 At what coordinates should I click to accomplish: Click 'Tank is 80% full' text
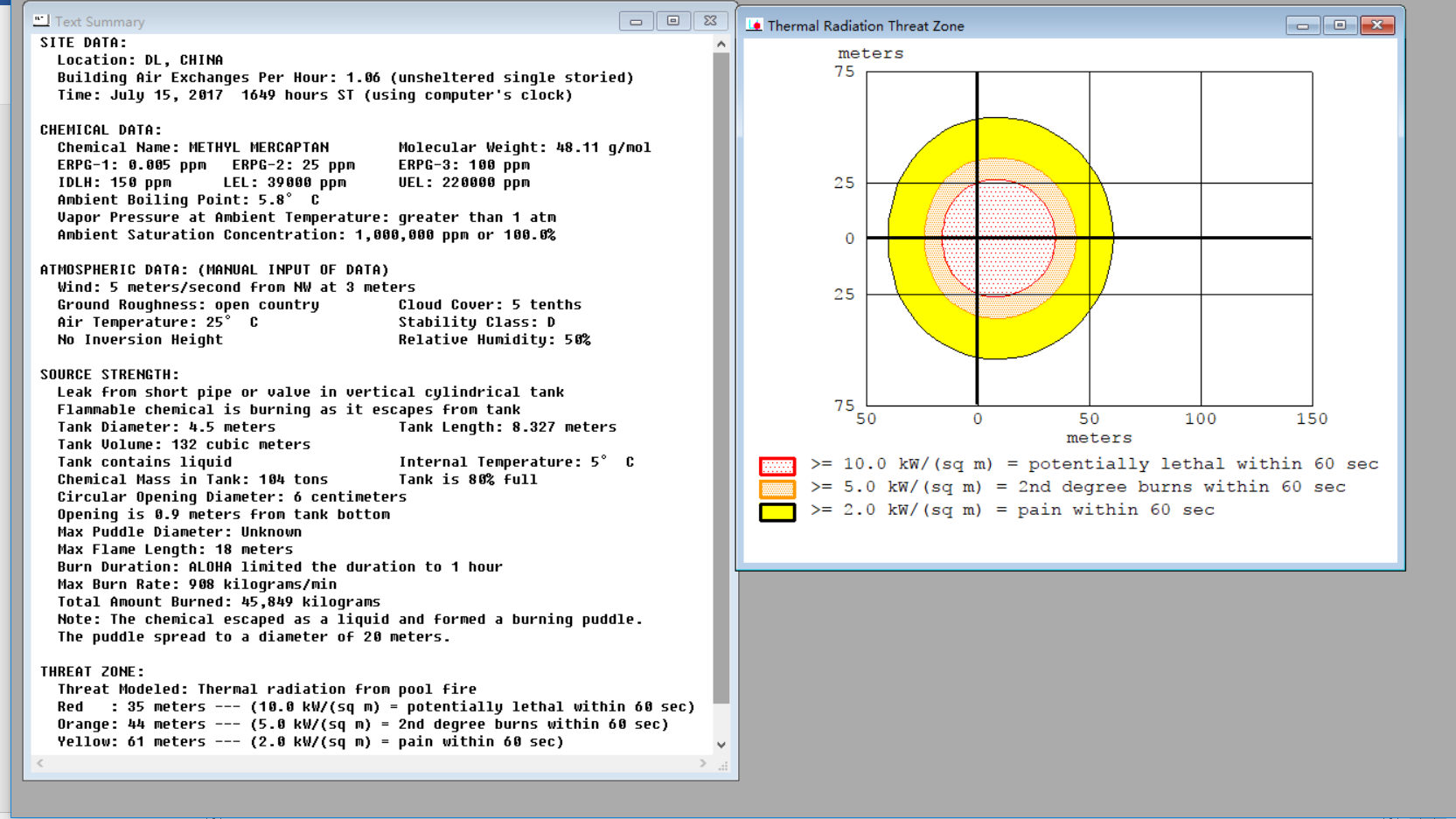(x=468, y=479)
